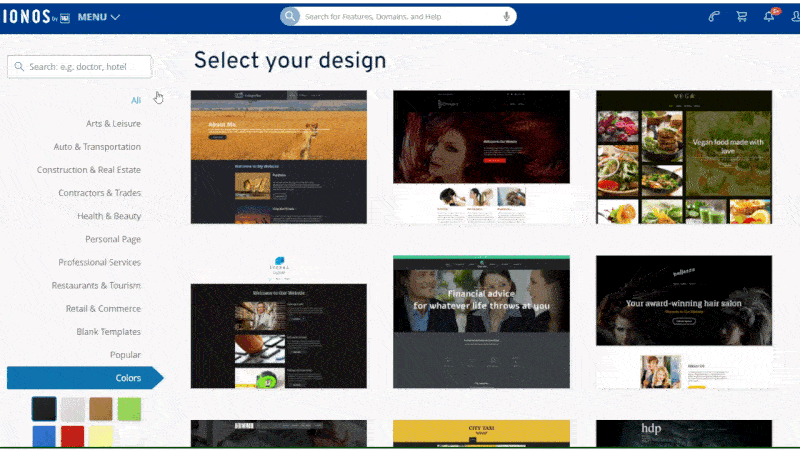Click the template category search field
This screenshot has height=450, width=800.
[x=80, y=67]
